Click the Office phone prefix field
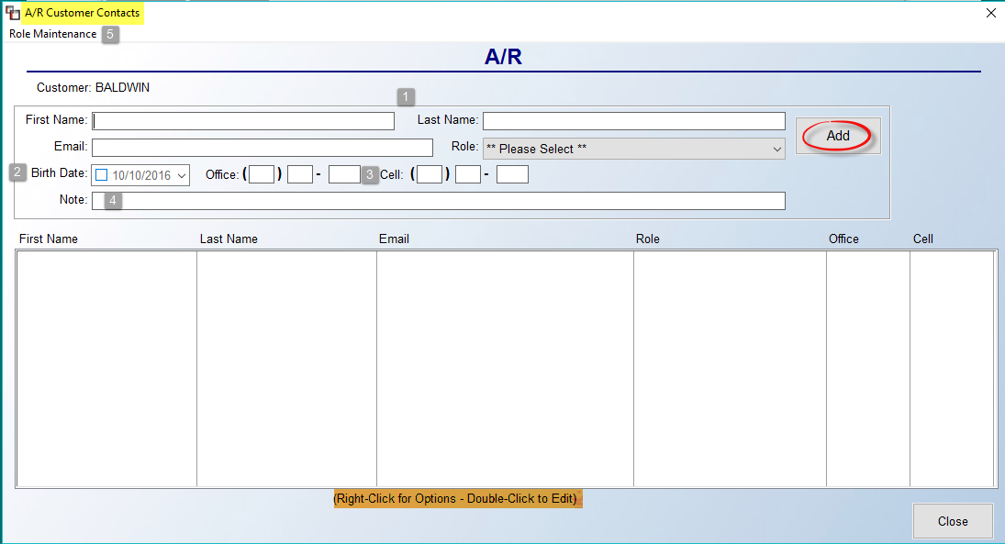 (x=300, y=174)
